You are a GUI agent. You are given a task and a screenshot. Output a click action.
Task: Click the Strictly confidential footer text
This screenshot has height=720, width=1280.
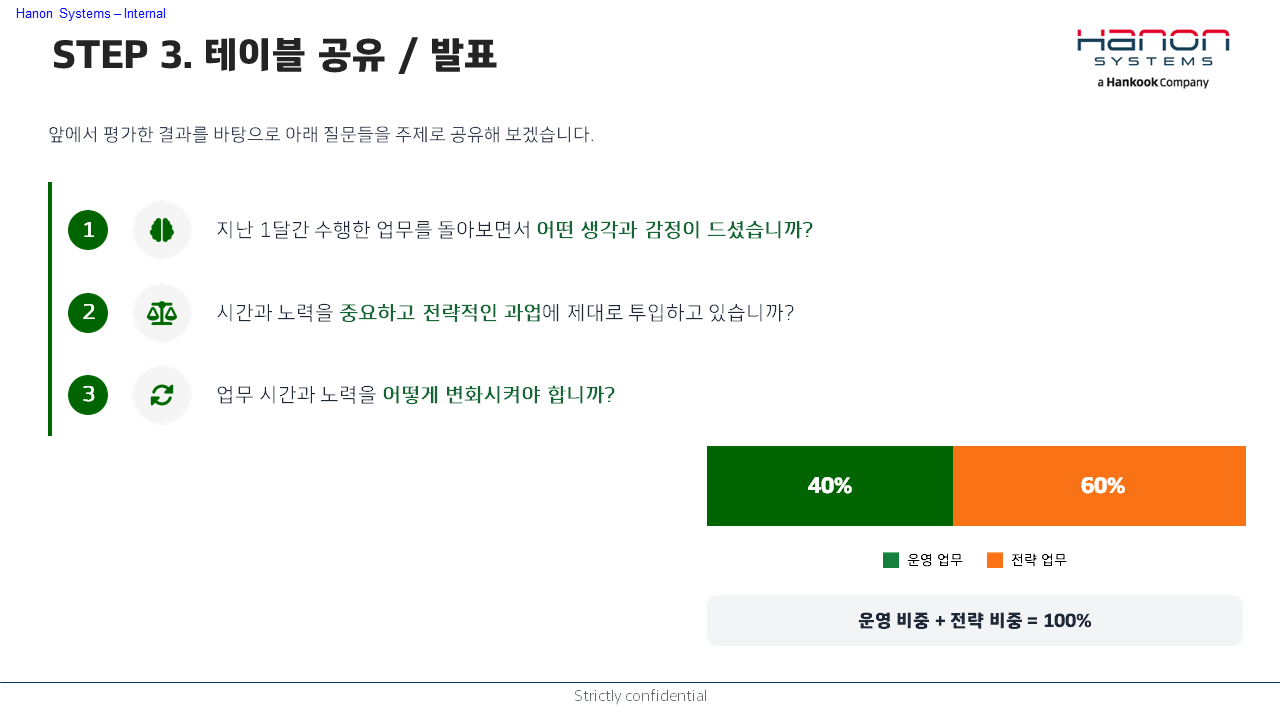(640, 696)
